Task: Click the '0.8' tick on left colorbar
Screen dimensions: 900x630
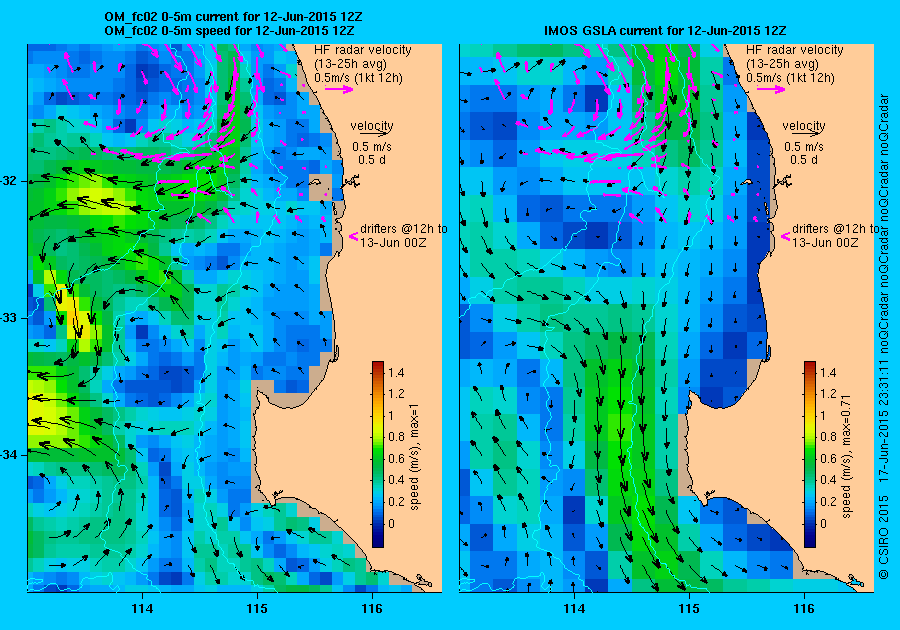Action: pos(396,437)
